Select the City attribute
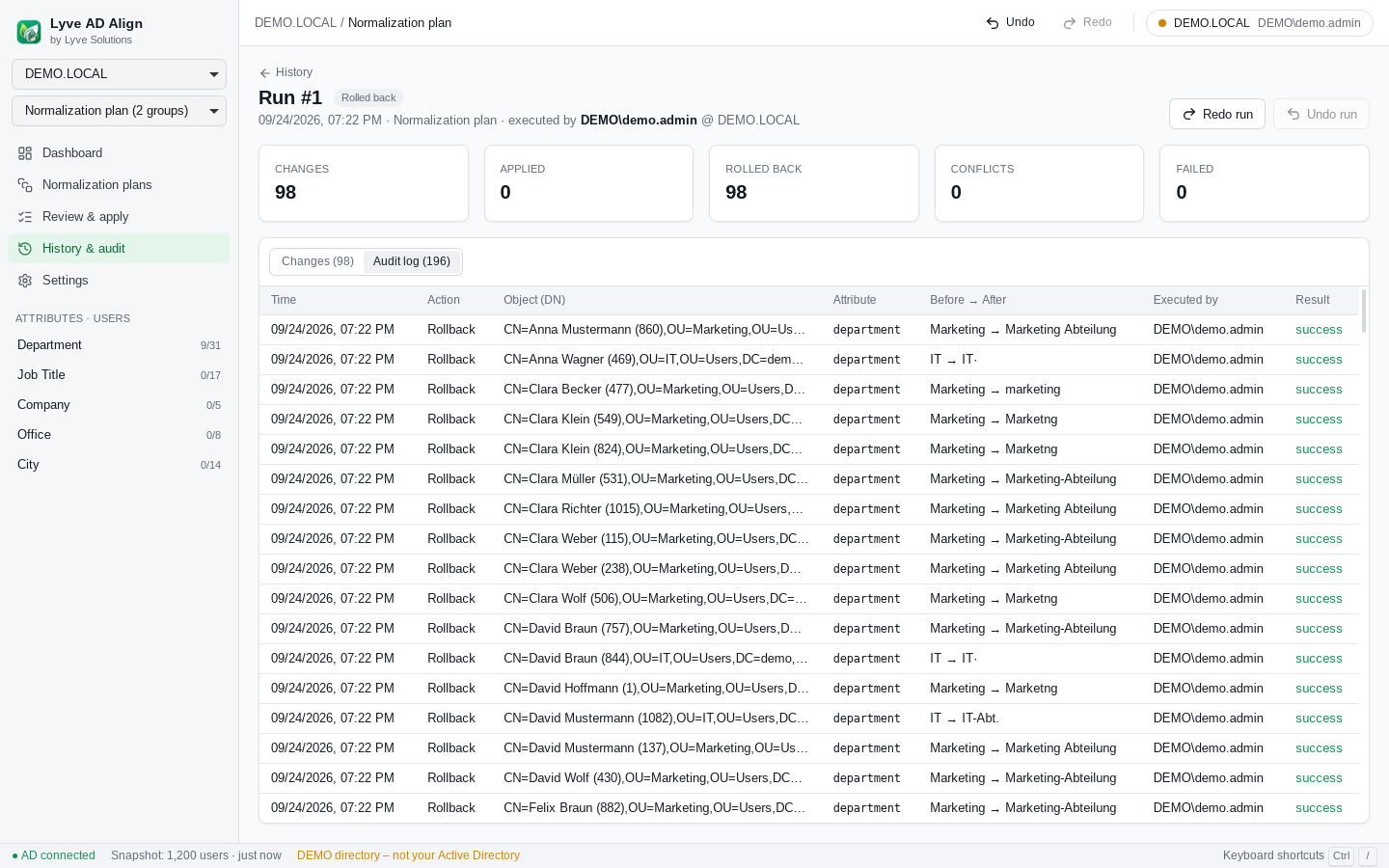 [x=119, y=465]
